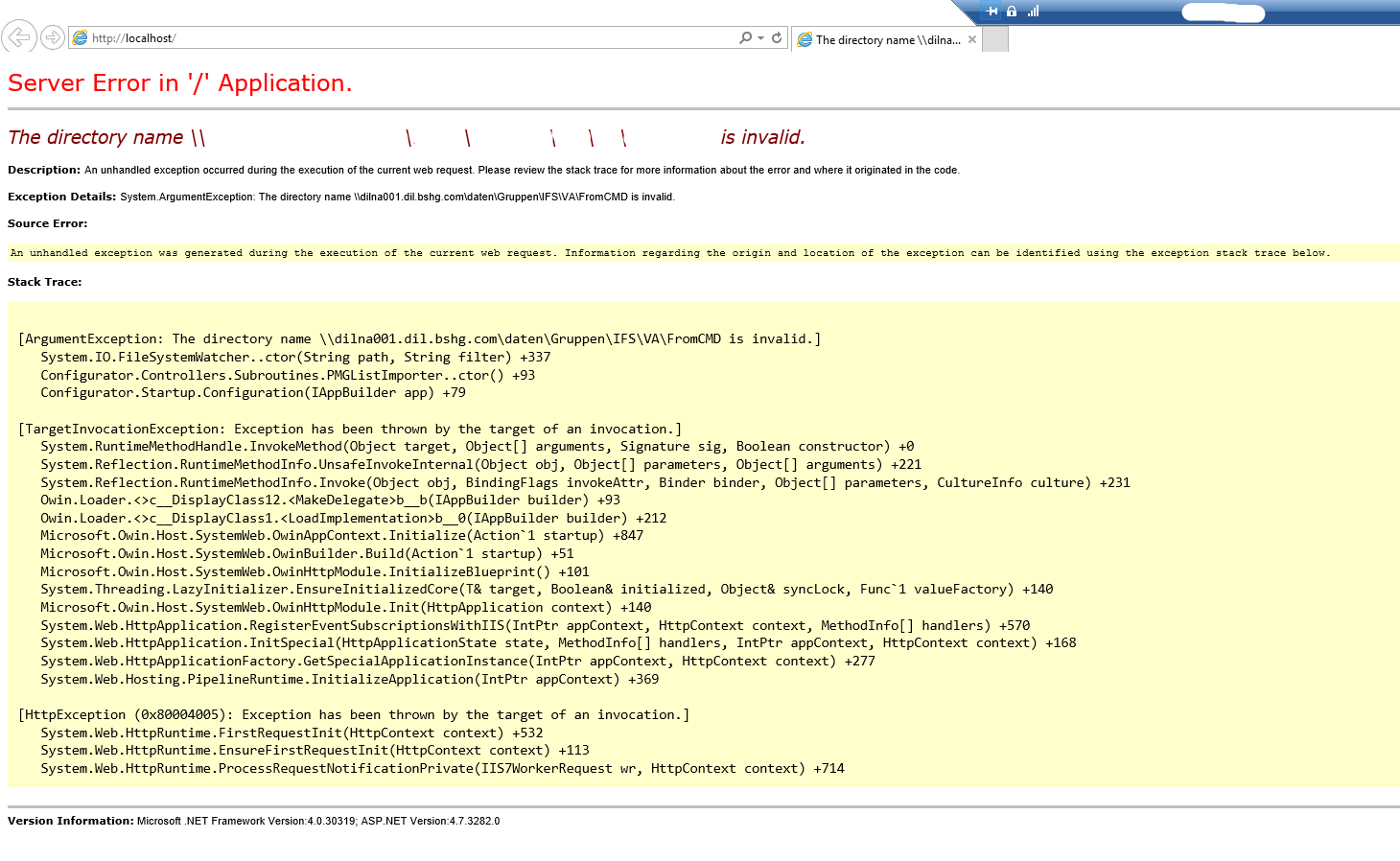This screenshot has width=1400, height=861.
Task: Close the 'The directory name' tab
Action: click(972, 39)
